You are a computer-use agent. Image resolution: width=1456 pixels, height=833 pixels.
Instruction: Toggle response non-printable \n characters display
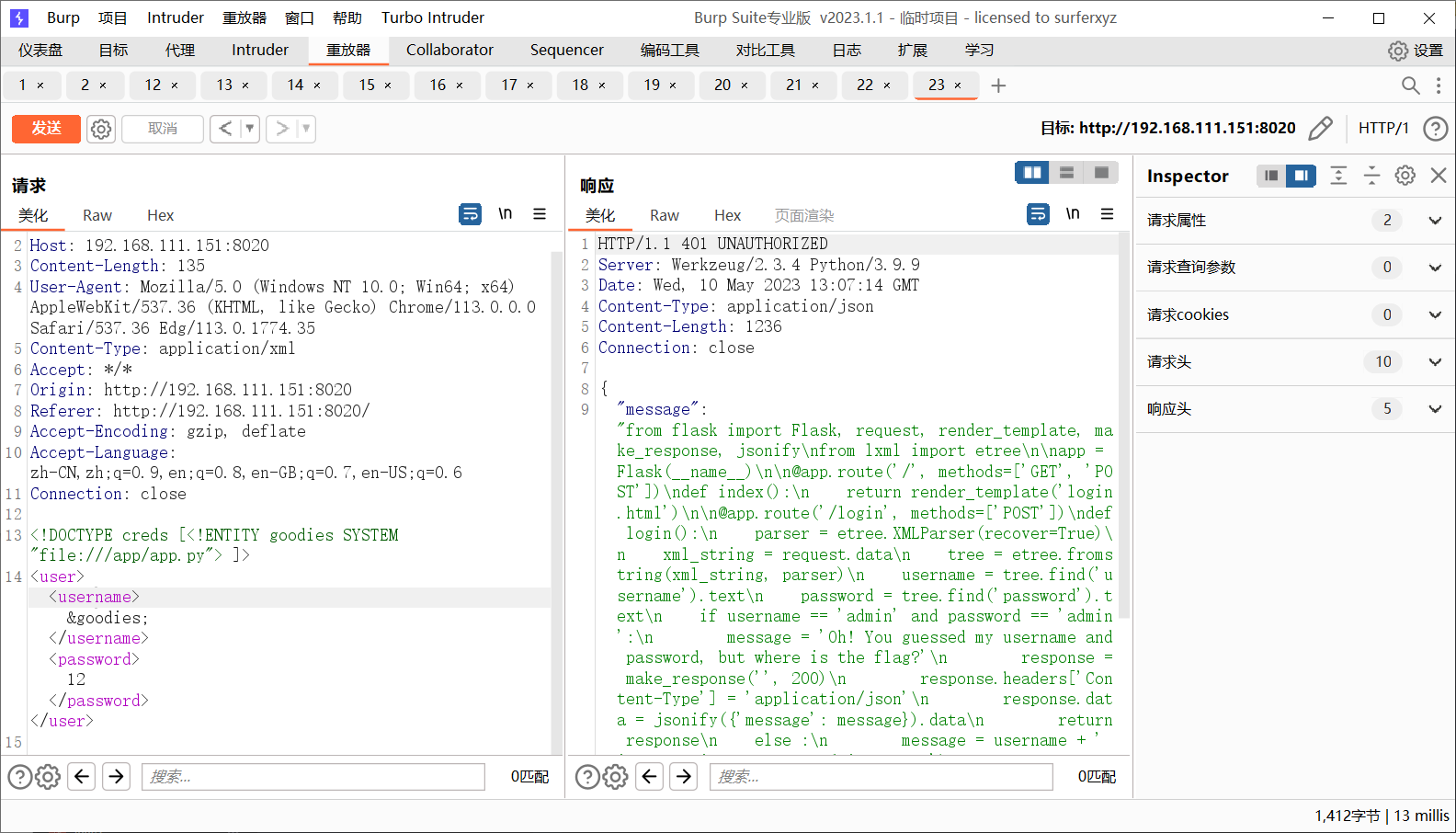pos(1073,214)
